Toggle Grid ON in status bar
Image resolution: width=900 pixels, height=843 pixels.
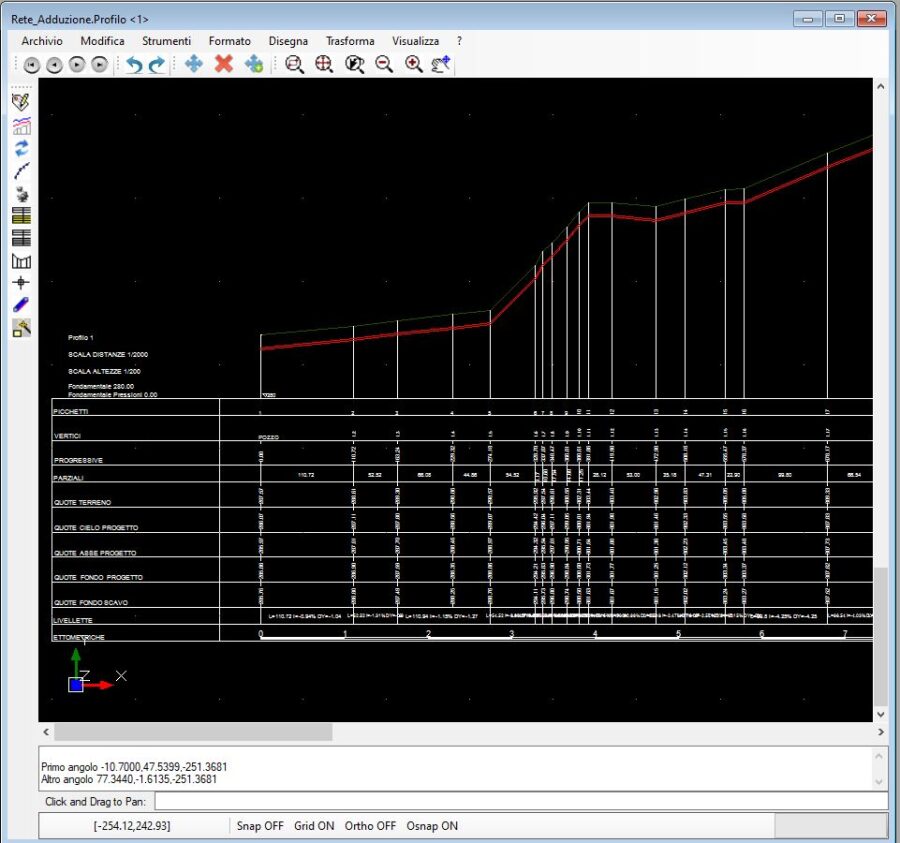[x=314, y=826]
